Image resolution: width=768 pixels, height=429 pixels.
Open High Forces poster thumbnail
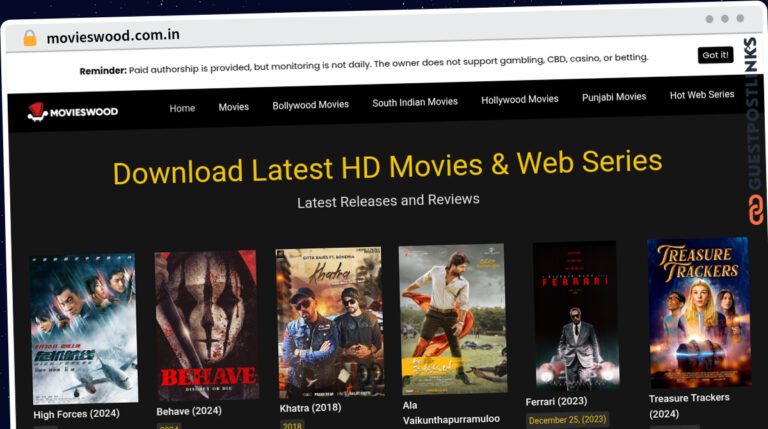point(84,329)
